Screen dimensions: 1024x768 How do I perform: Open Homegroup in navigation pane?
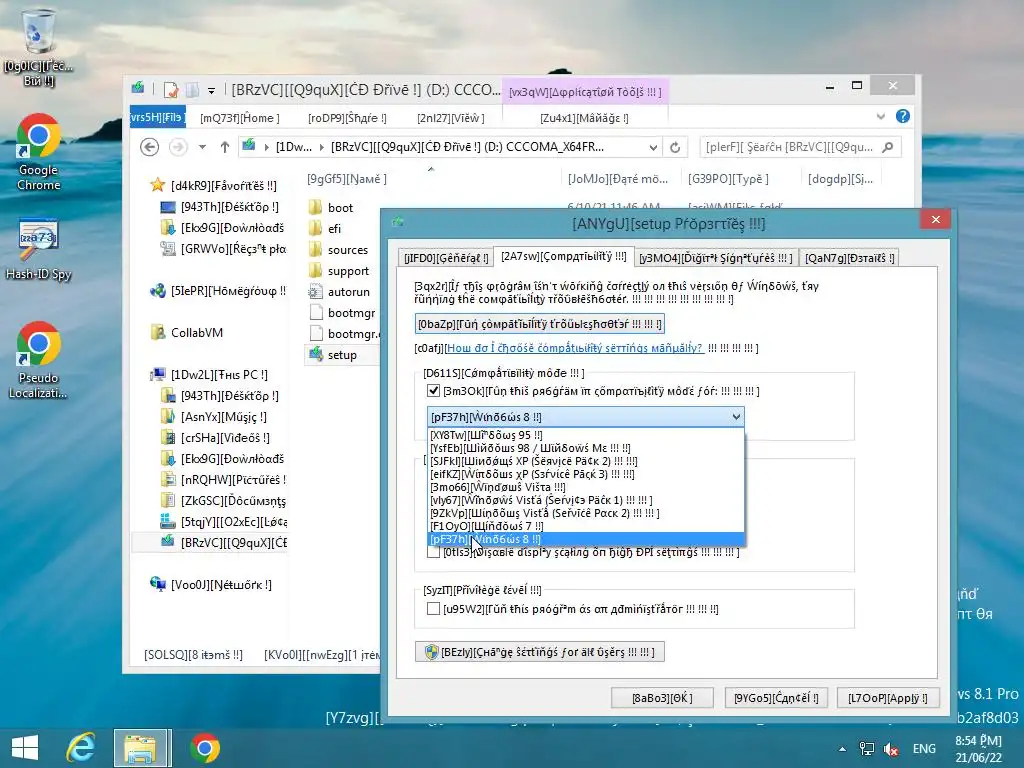tap(218, 291)
